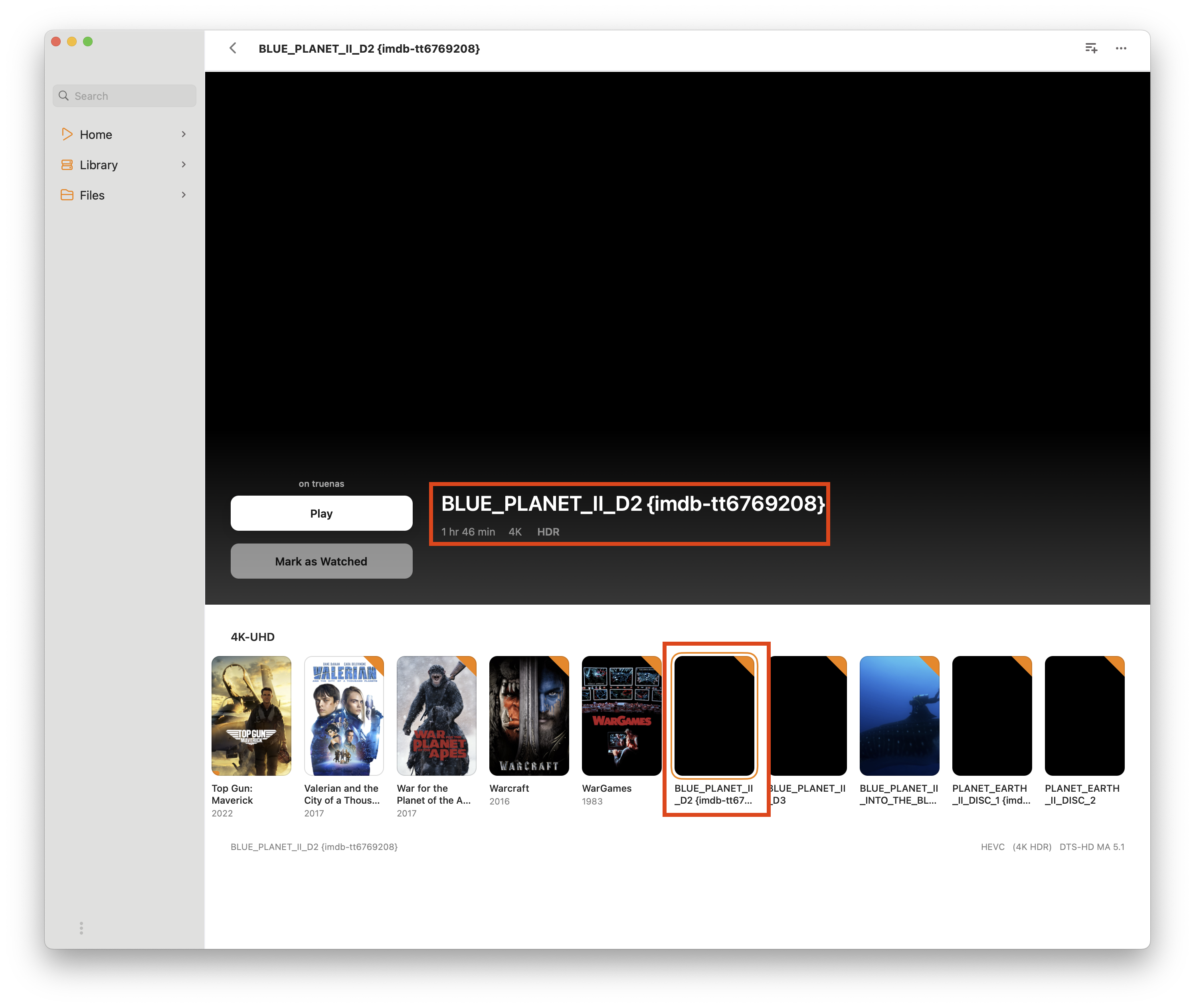Expand the Library section chevron
This screenshot has height=1008, width=1195.
(x=184, y=165)
